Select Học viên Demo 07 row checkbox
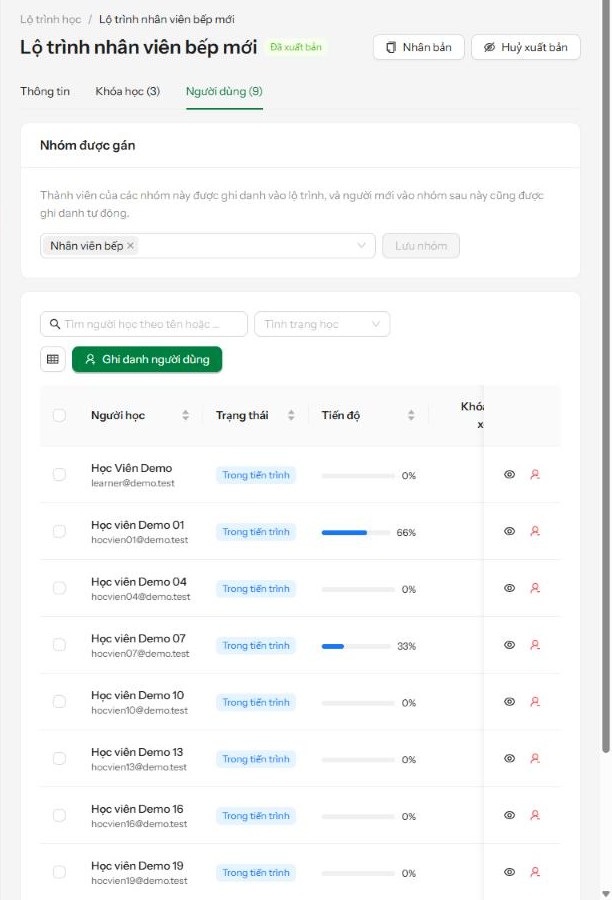 click(59, 645)
